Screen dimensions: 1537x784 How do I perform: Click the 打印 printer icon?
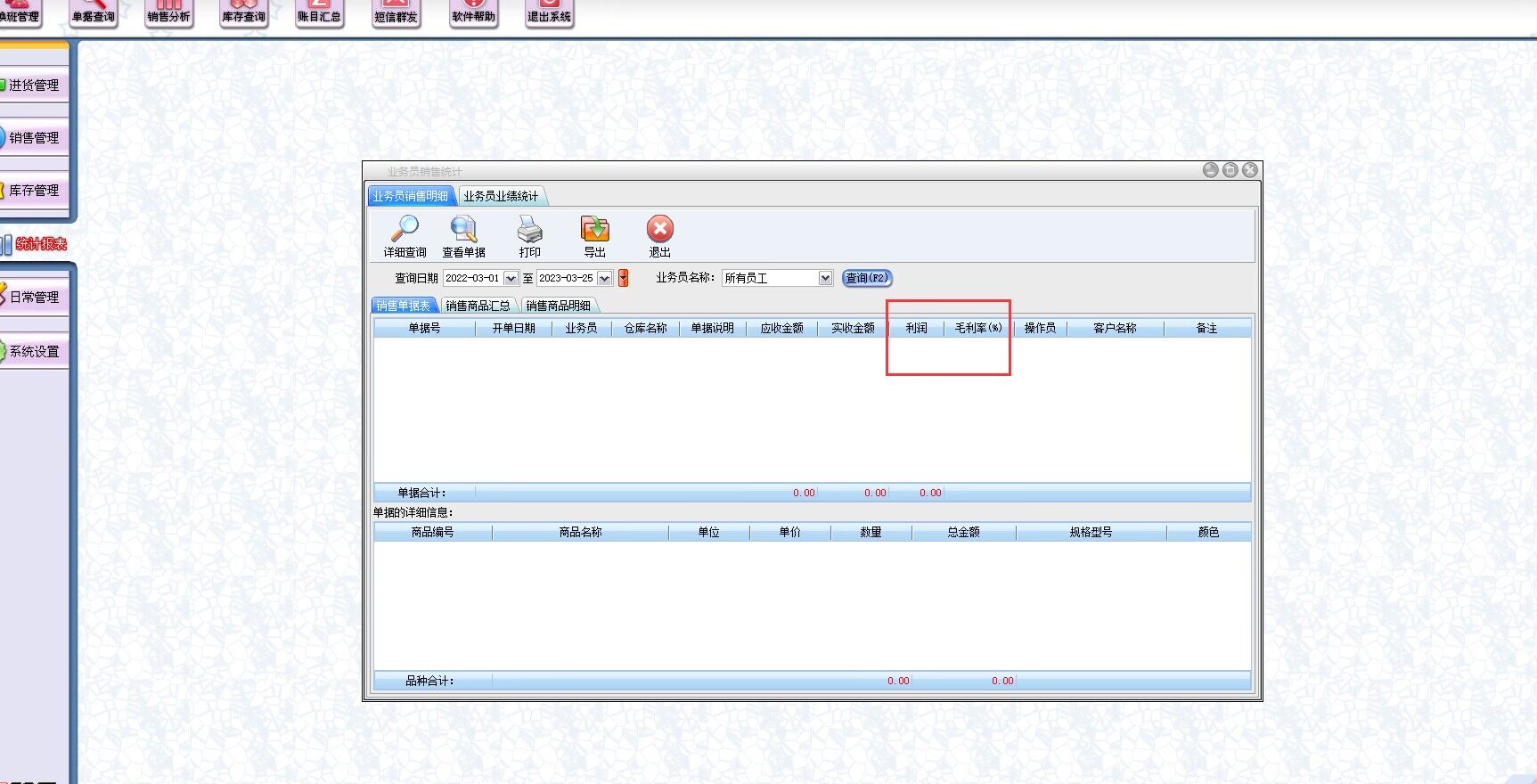click(x=529, y=230)
